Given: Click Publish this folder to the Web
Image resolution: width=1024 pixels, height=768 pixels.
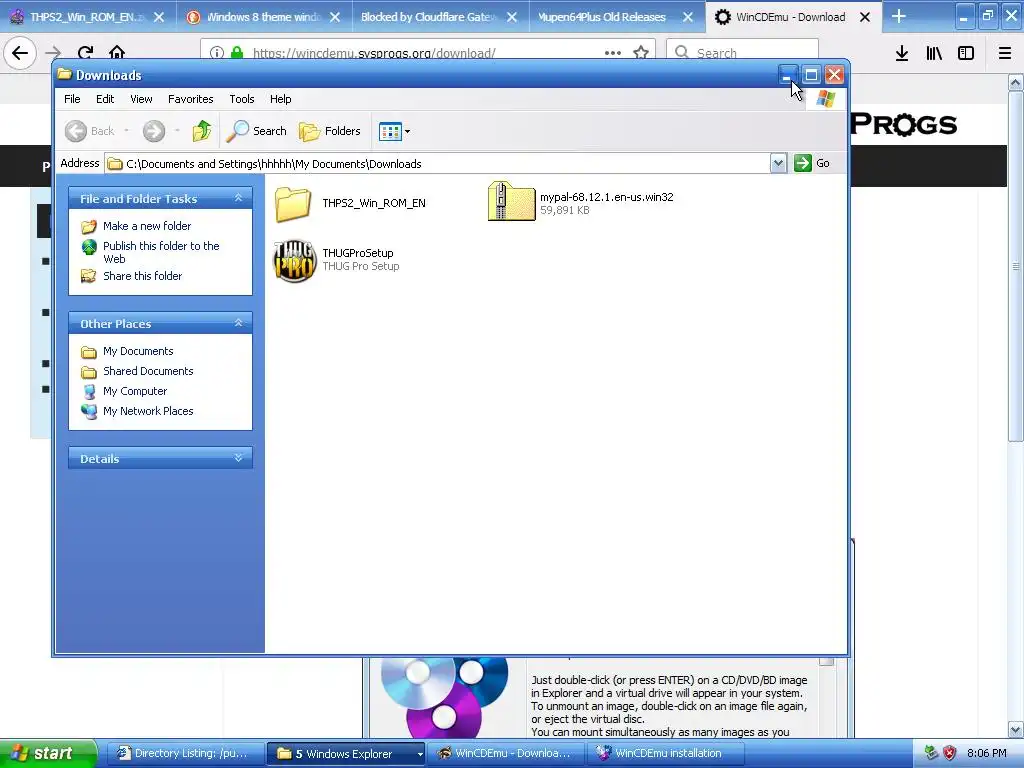Looking at the screenshot, I should tap(161, 252).
